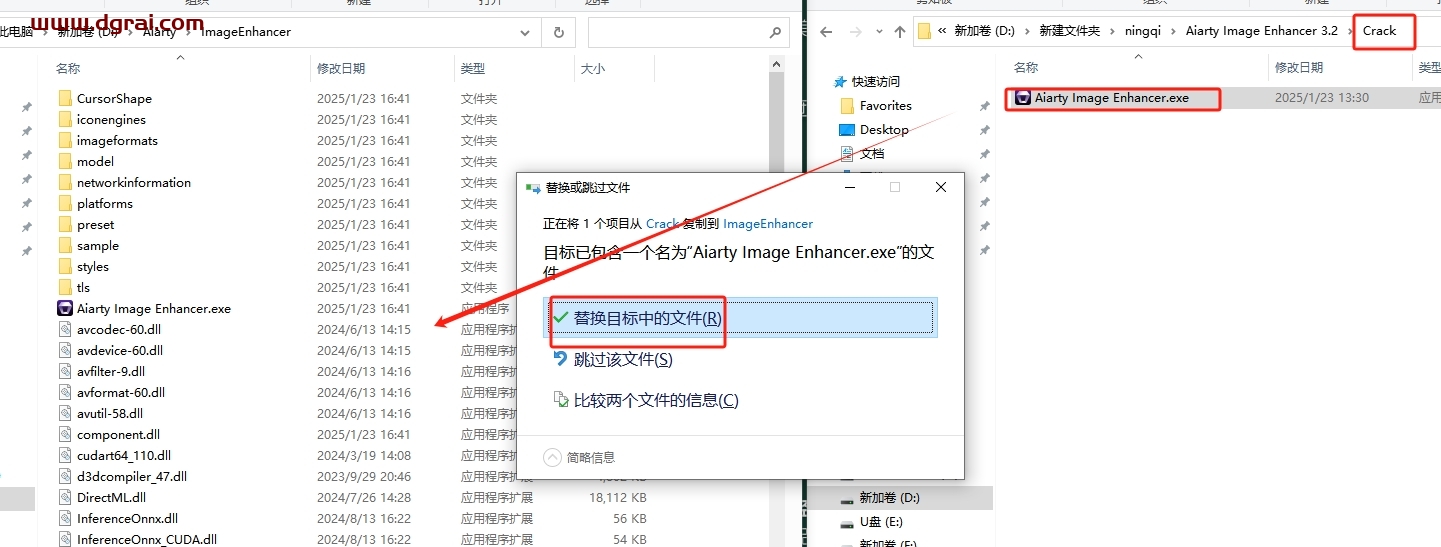Screen dimensions: 1441x547
Task: Click the Quick access star icon
Action: click(x=840, y=81)
